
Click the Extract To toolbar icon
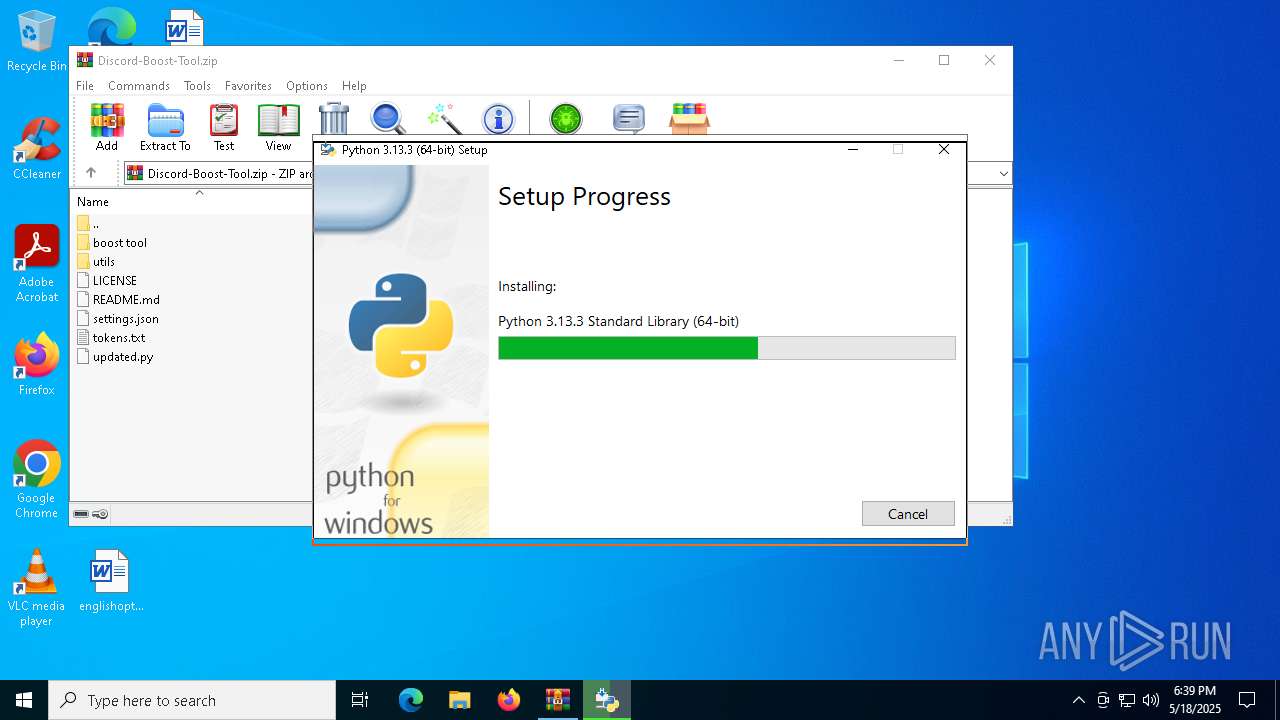coord(165,127)
